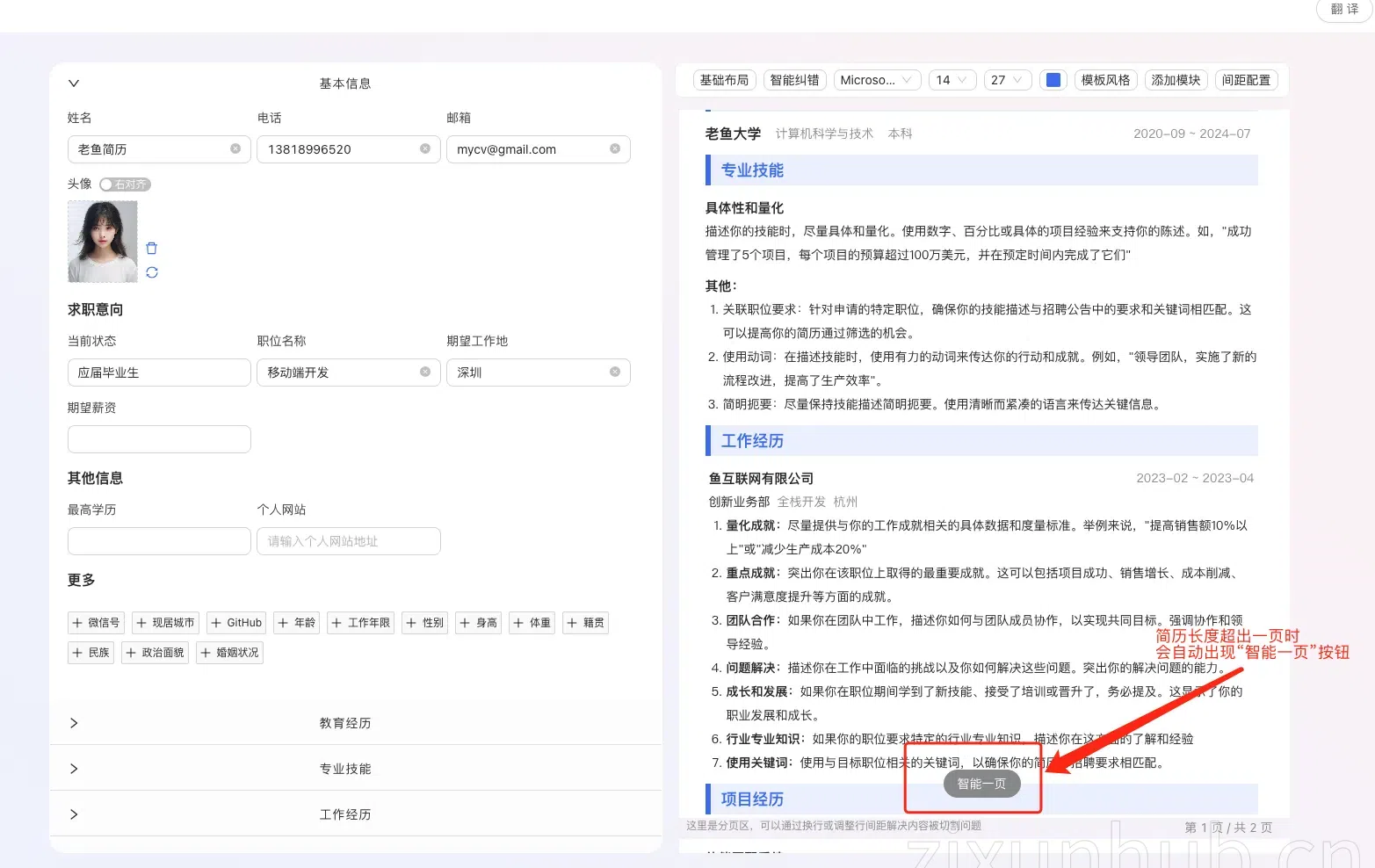The height and width of the screenshot is (868, 1375).
Task: Select the 专业技能 heading in preview
Action: [x=752, y=170]
